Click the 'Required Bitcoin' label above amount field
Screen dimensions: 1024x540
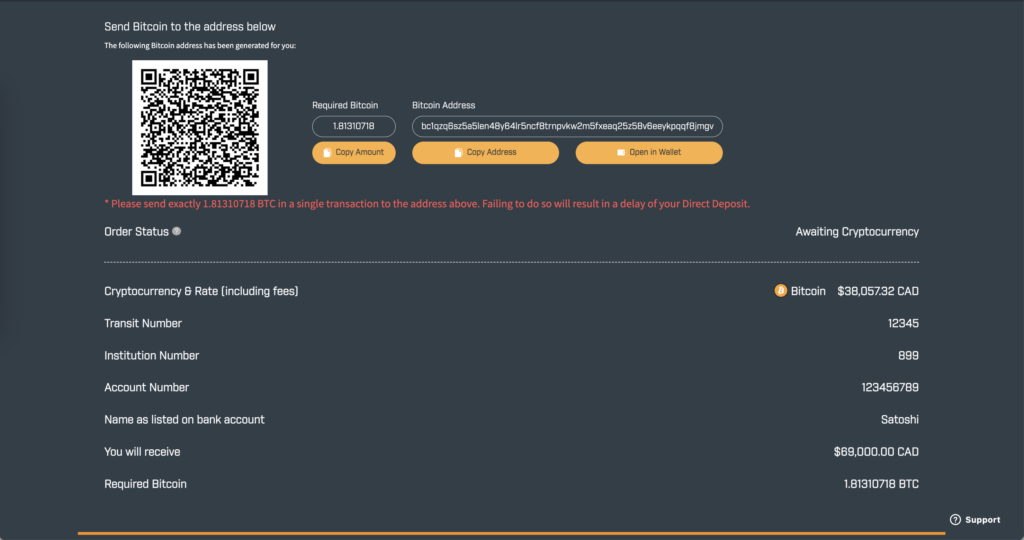[x=345, y=105]
